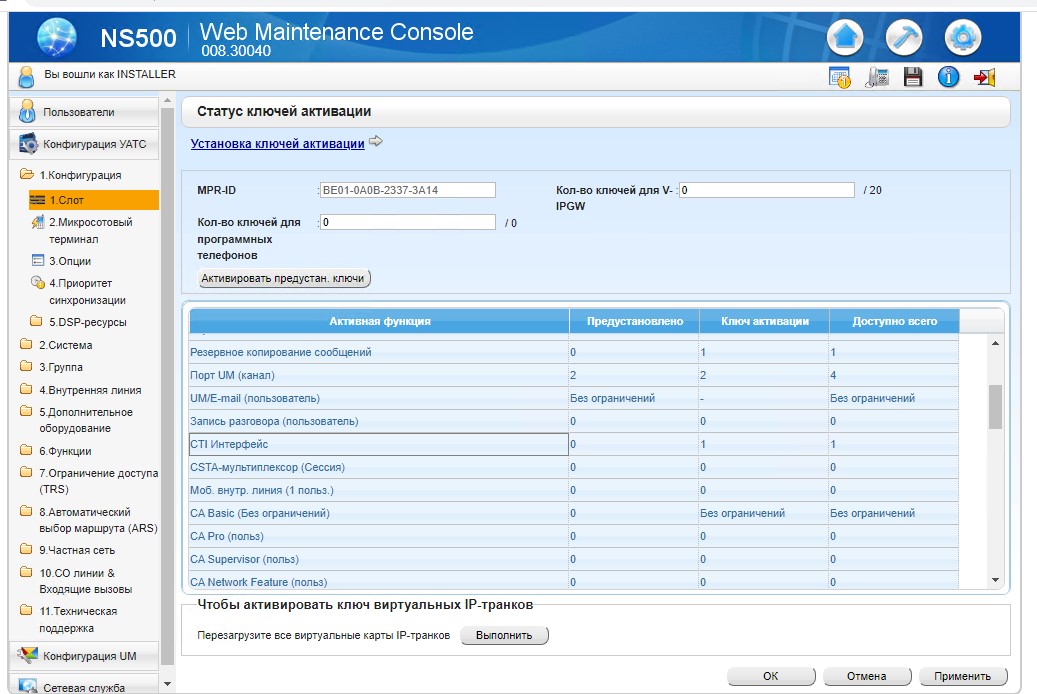Viewport: 1037px width, 694px height.
Task: Open the Setup wizard hammer icon
Action: (903, 37)
